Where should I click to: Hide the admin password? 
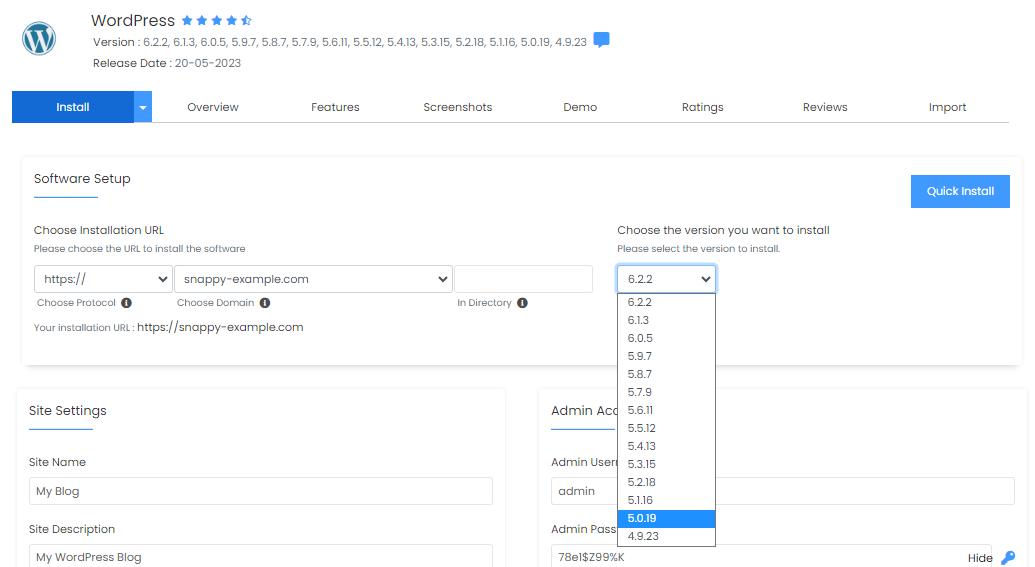[x=980, y=558]
